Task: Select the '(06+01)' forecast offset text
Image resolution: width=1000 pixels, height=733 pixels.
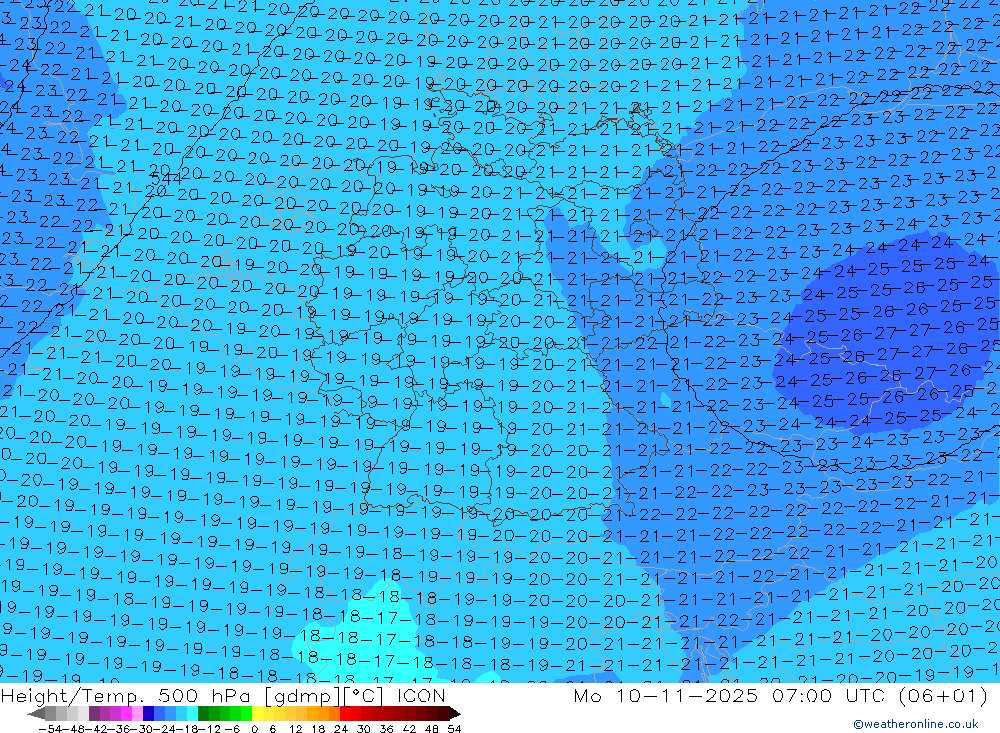Action: pos(943,695)
